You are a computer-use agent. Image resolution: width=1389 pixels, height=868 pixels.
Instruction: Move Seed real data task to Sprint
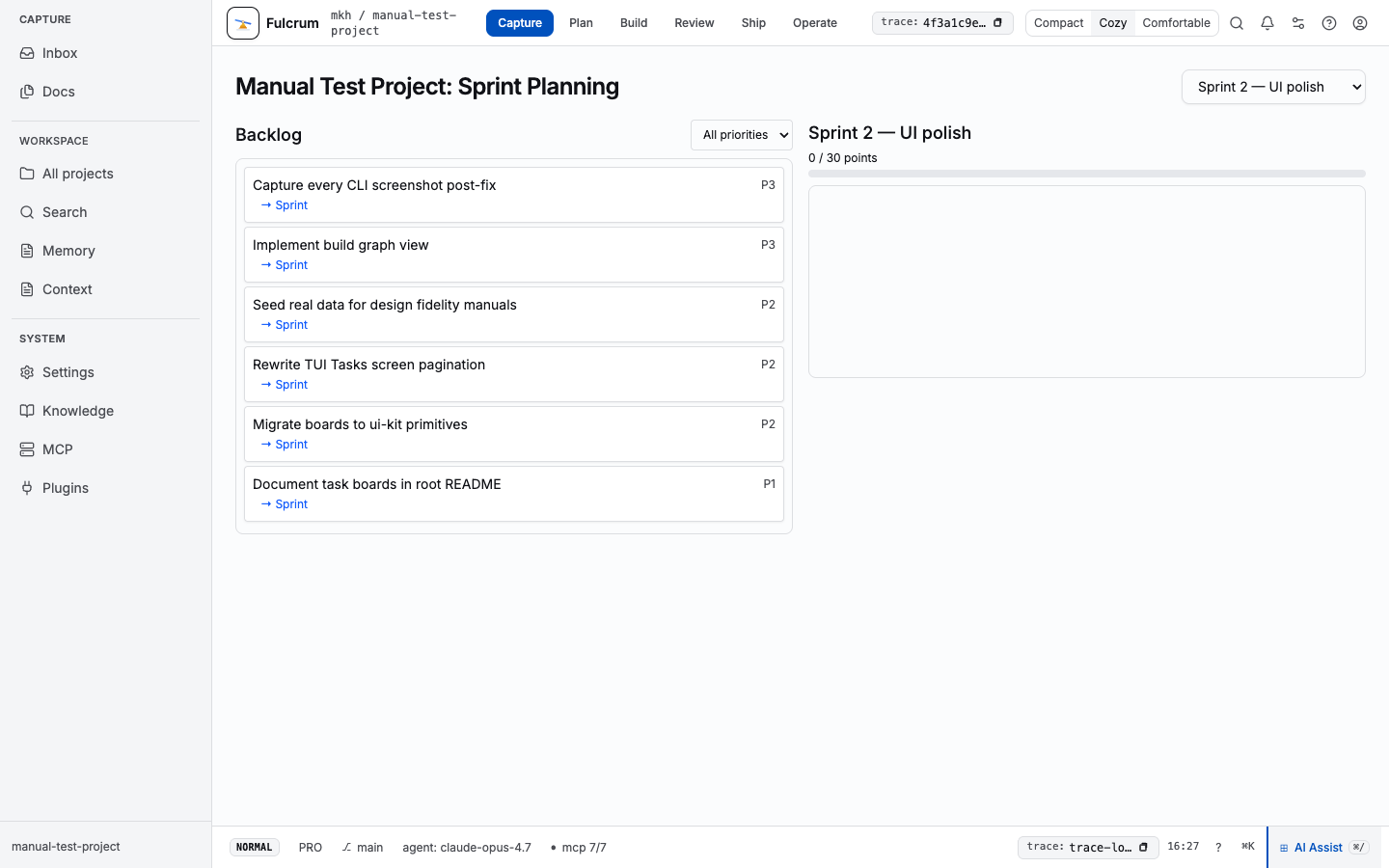click(285, 325)
